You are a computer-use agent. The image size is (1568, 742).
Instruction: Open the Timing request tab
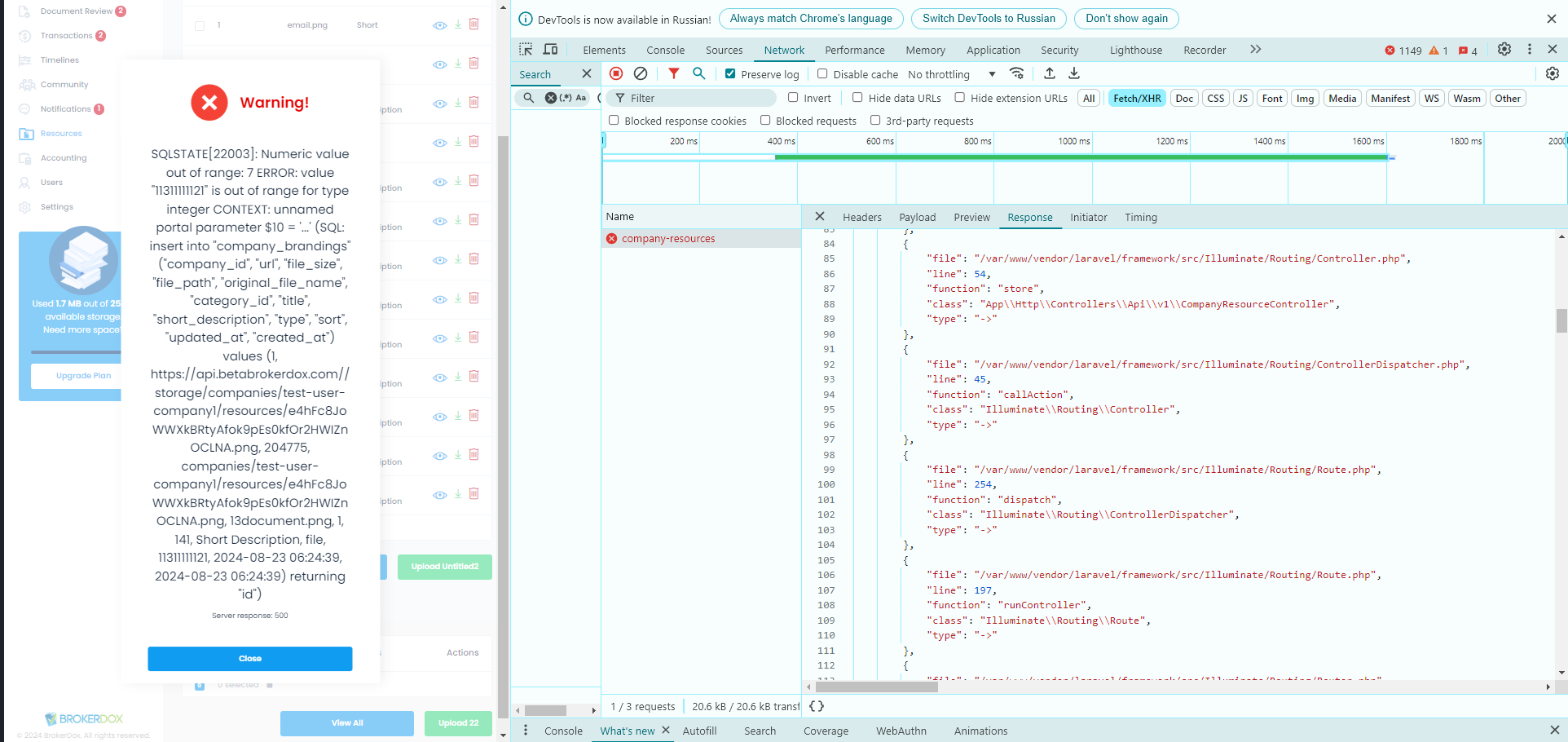tap(1141, 218)
